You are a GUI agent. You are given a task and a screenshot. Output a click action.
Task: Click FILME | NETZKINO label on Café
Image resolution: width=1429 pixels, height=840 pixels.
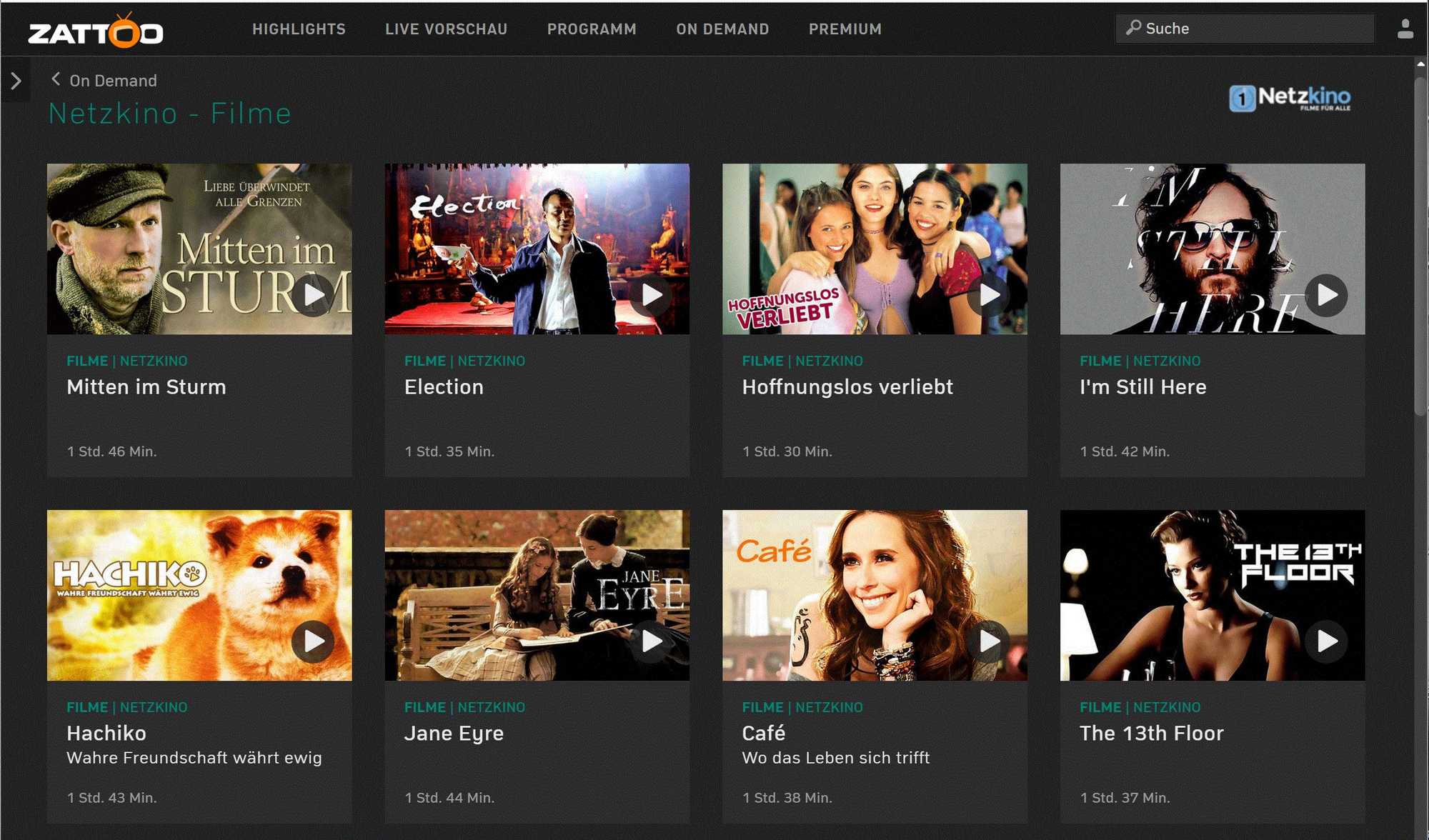coord(802,707)
